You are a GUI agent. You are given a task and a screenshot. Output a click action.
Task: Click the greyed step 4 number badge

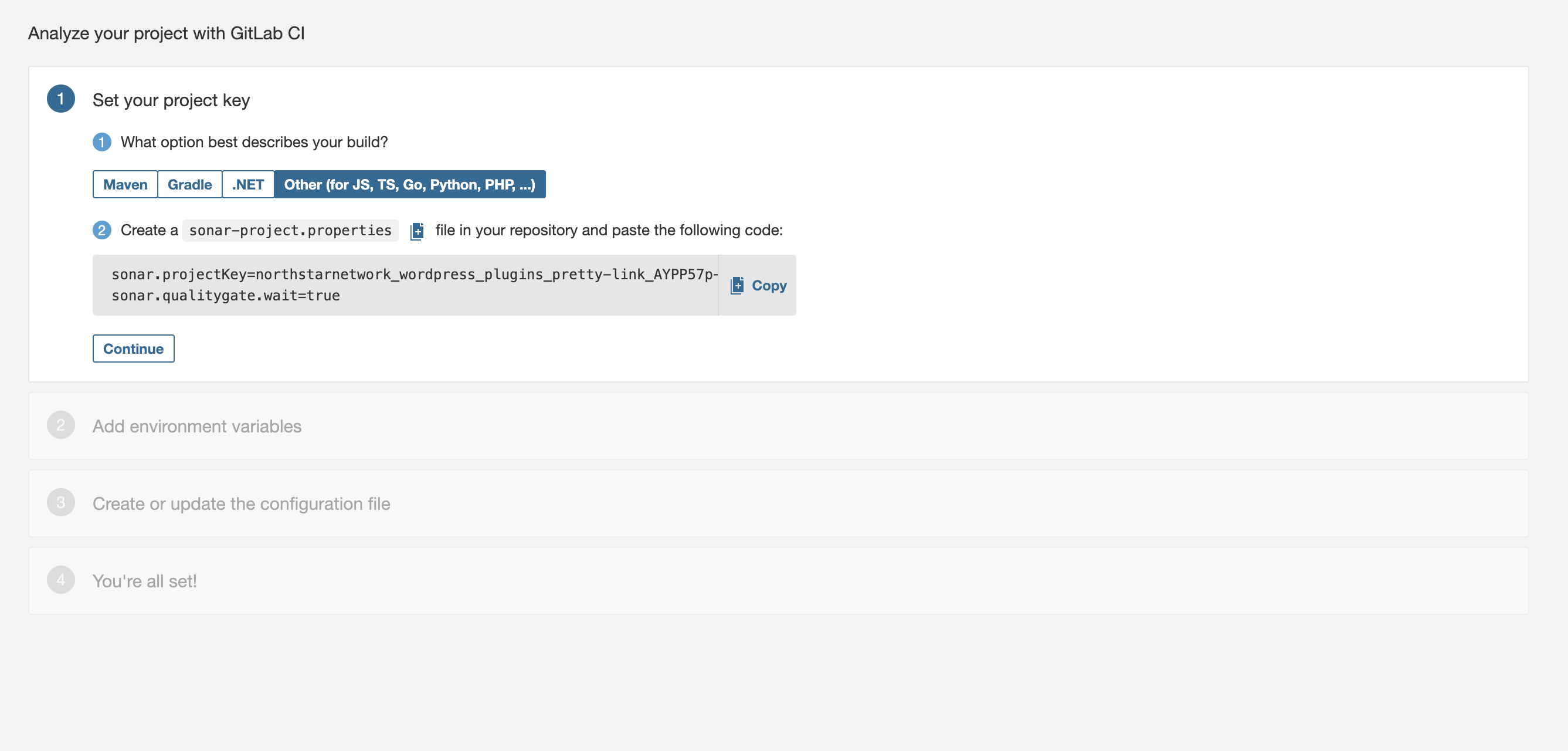[61, 580]
